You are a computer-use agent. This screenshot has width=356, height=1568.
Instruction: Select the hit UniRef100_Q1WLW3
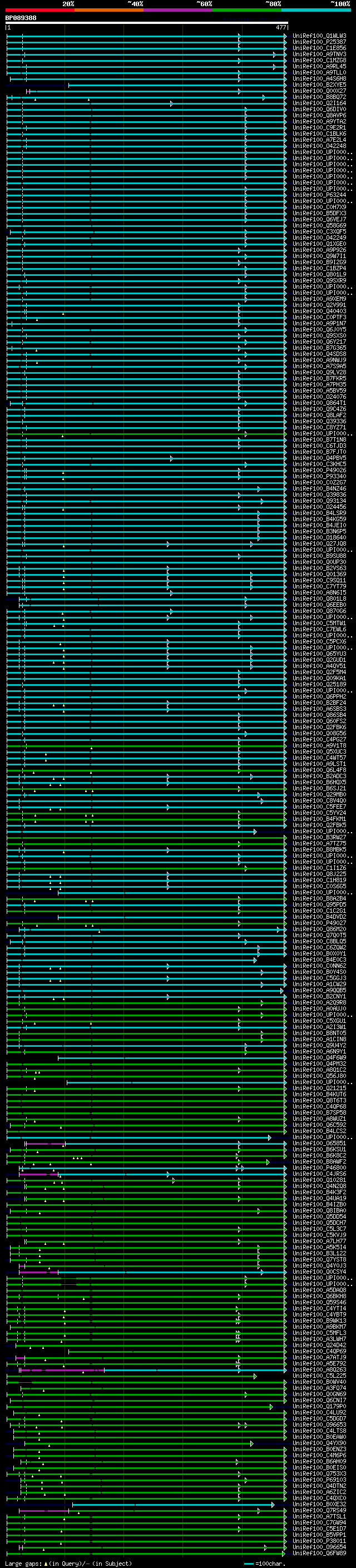319,36
